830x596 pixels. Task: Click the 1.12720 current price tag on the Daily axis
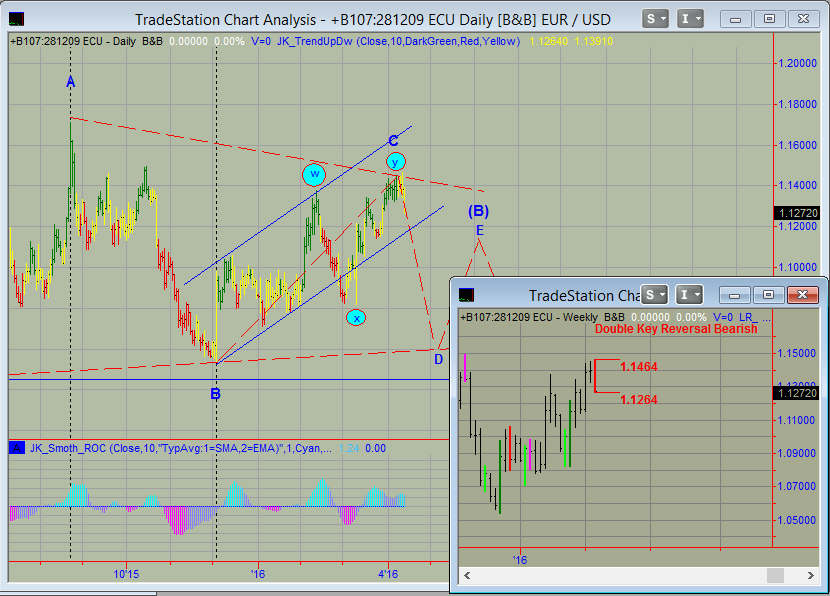(797, 213)
